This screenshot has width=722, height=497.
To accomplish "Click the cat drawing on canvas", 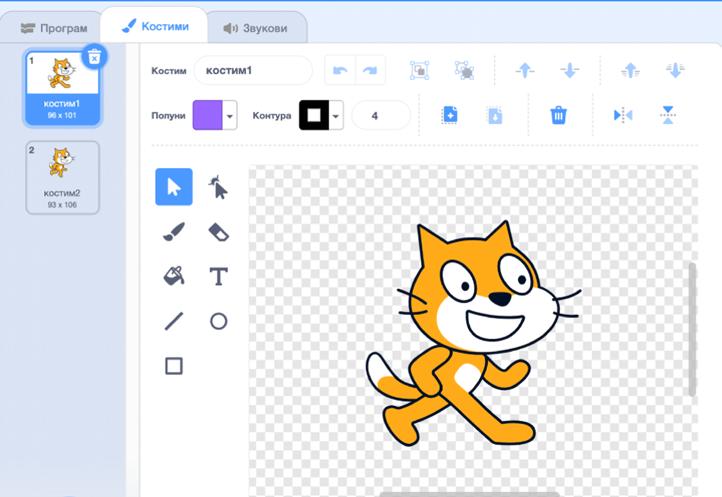I will pyautogui.click(x=474, y=334).
